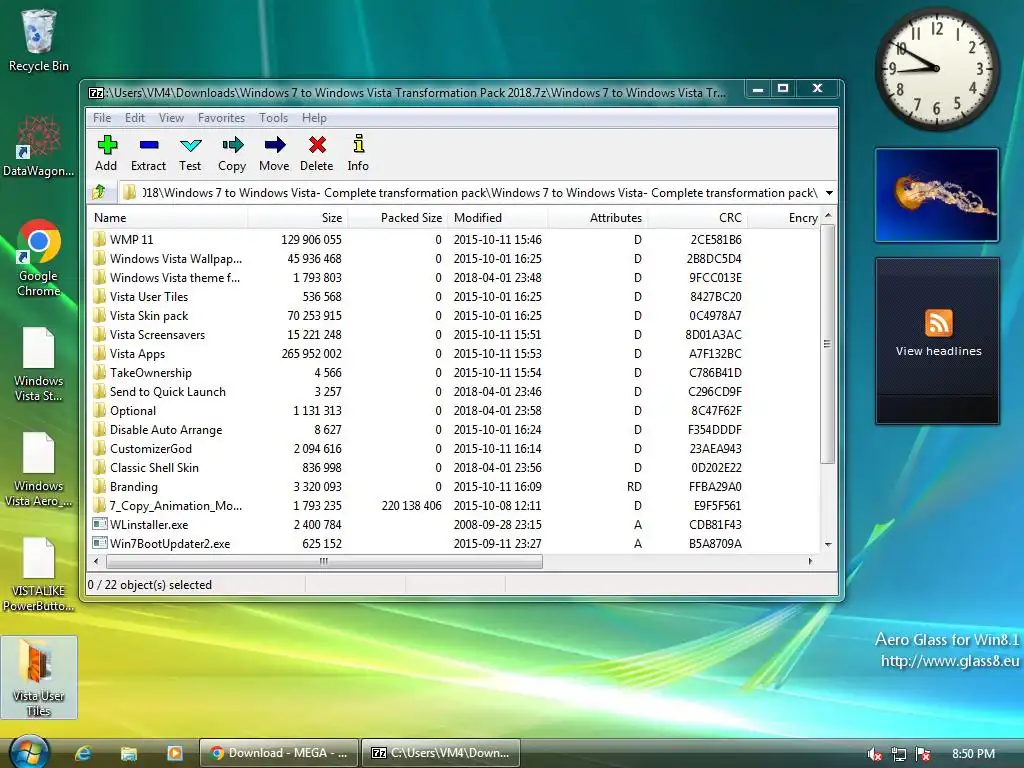Open the Edit menu
Screen dimensions: 1024x768
pyautogui.click(x=135, y=118)
